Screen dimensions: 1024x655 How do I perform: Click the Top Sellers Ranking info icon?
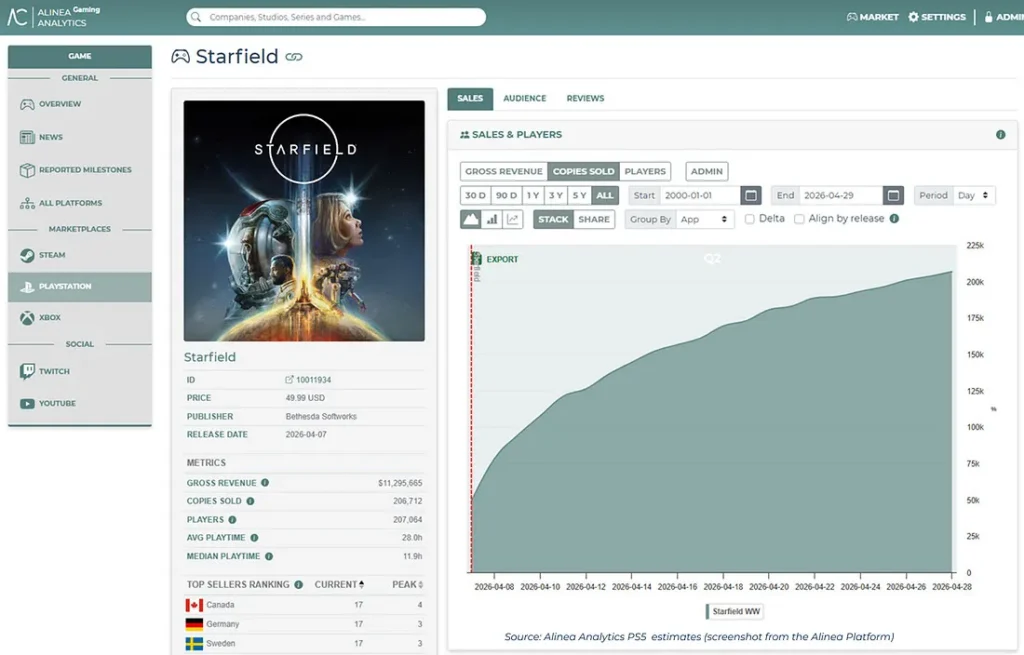click(x=298, y=584)
